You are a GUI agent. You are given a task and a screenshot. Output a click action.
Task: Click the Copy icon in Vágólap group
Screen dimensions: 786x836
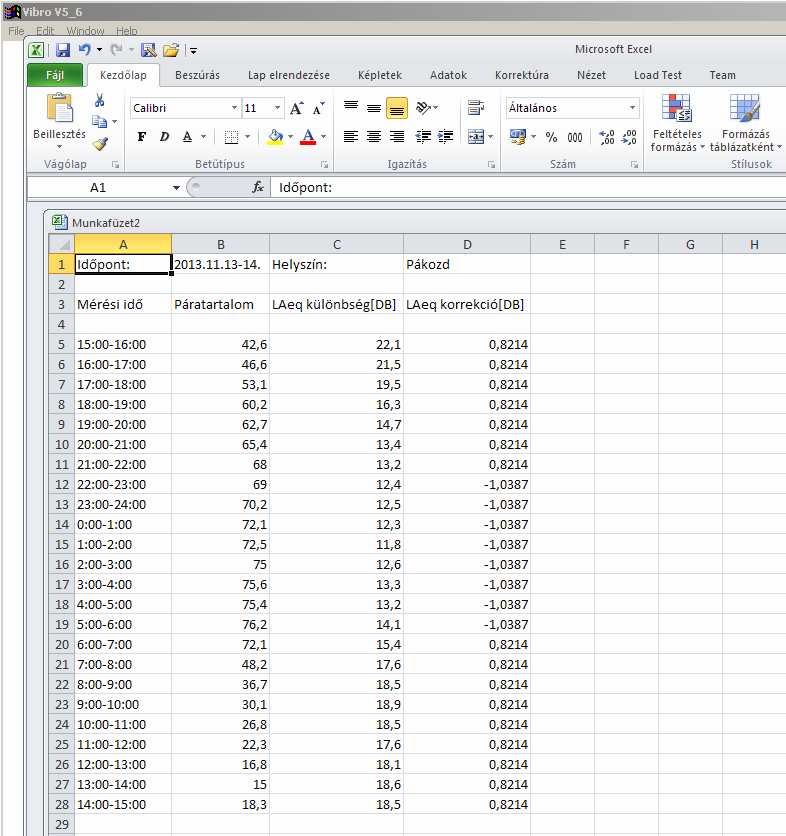coord(99,122)
